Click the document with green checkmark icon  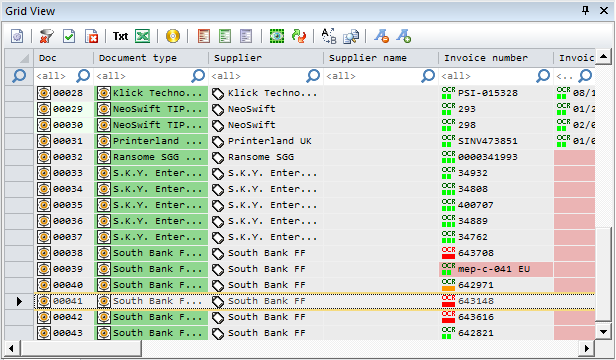pyautogui.click(x=69, y=37)
